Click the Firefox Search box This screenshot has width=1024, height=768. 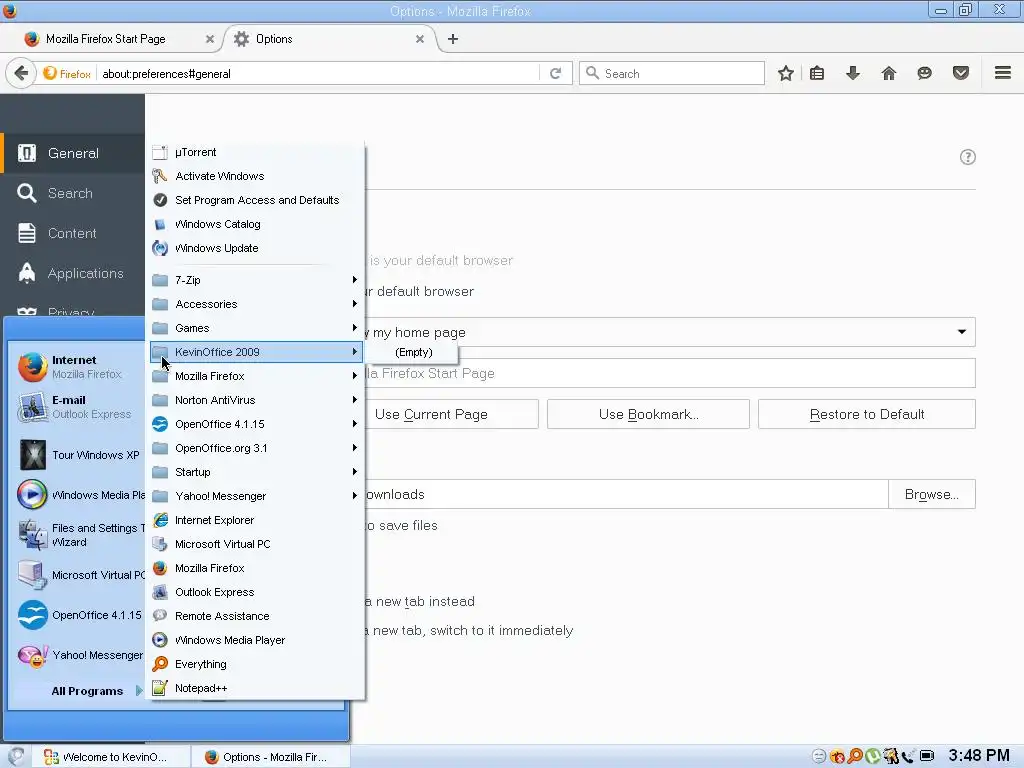point(672,73)
